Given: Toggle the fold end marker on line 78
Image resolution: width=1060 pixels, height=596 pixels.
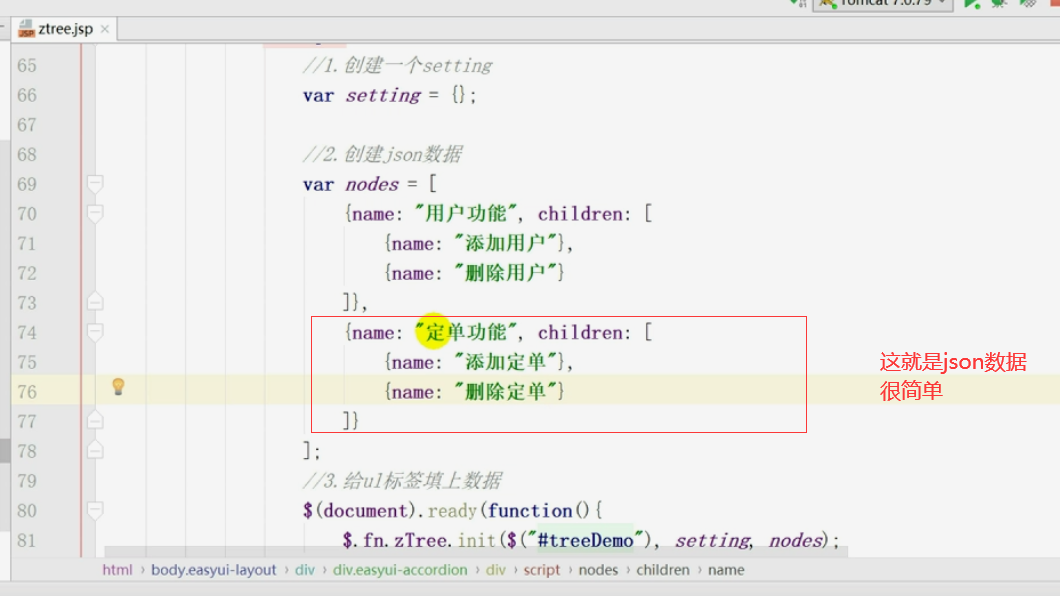Looking at the screenshot, I should pyautogui.click(x=95, y=451).
